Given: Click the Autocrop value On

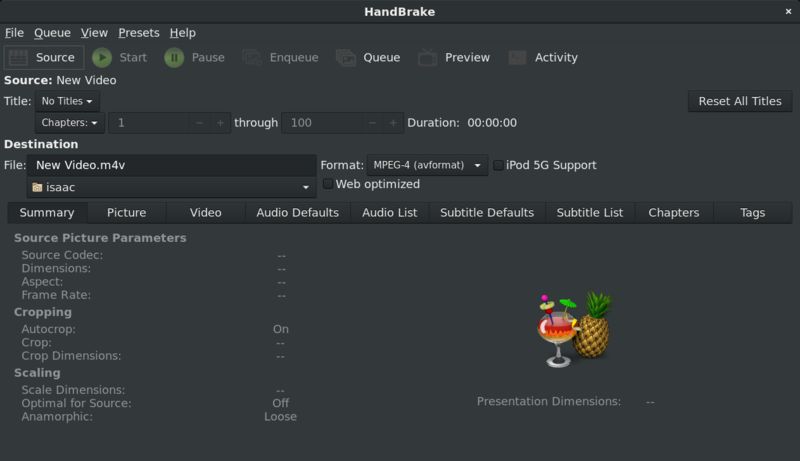Looking at the screenshot, I should point(281,329).
